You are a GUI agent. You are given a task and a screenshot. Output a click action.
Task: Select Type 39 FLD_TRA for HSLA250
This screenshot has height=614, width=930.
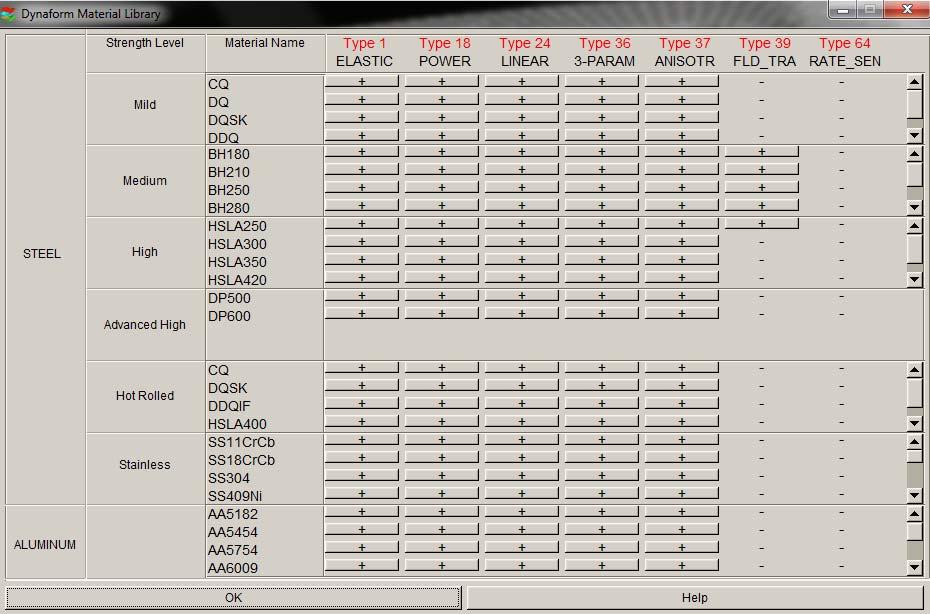(762, 224)
